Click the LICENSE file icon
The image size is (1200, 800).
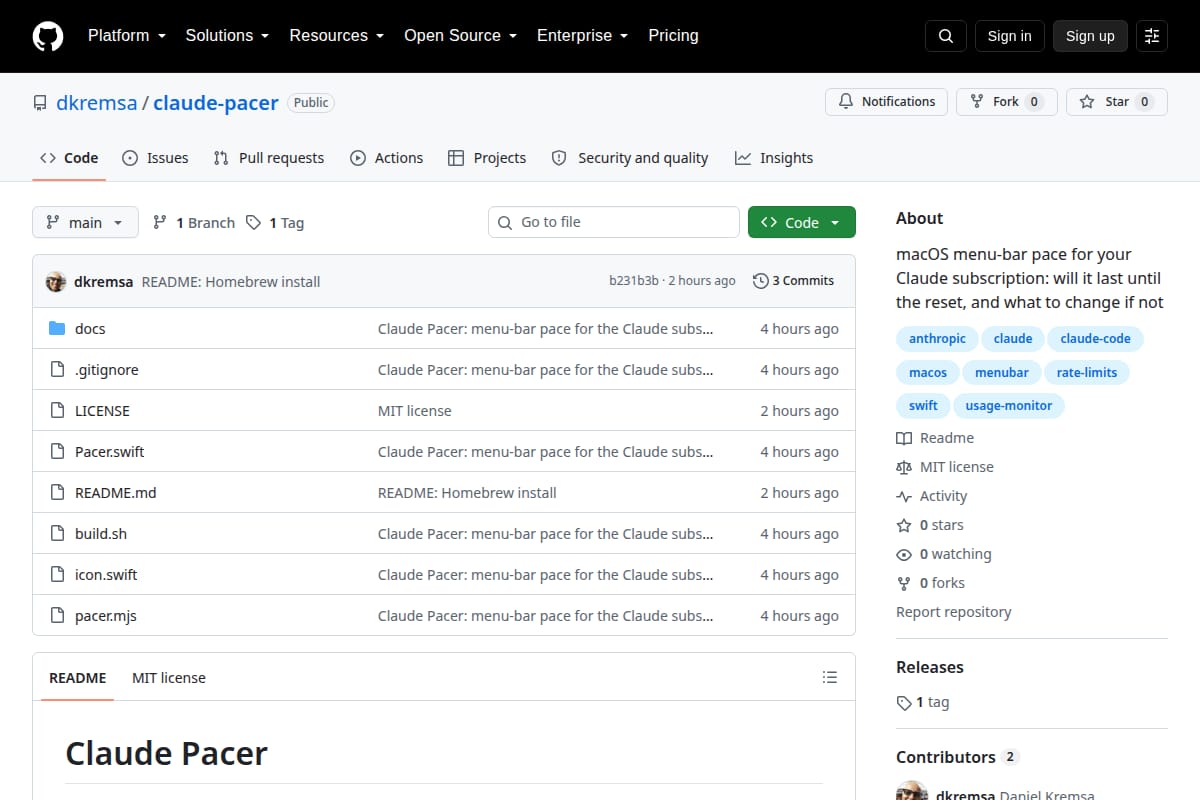point(57,411)
